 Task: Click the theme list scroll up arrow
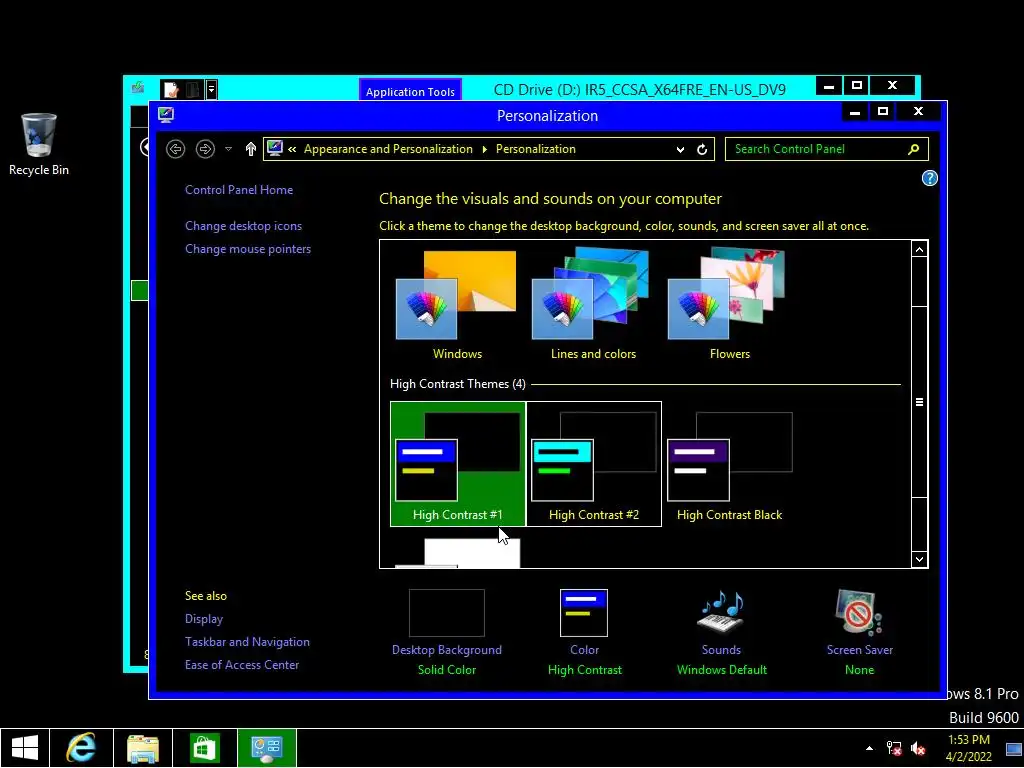pos(920,249)
